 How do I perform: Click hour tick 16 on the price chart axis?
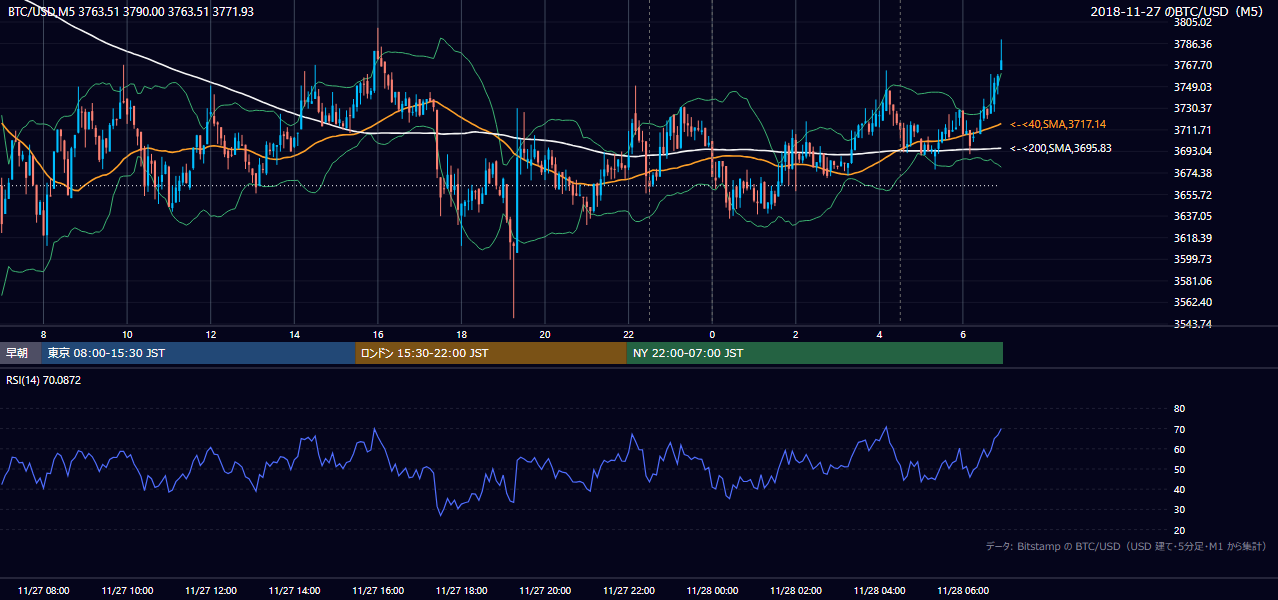(x=378, y=334)
